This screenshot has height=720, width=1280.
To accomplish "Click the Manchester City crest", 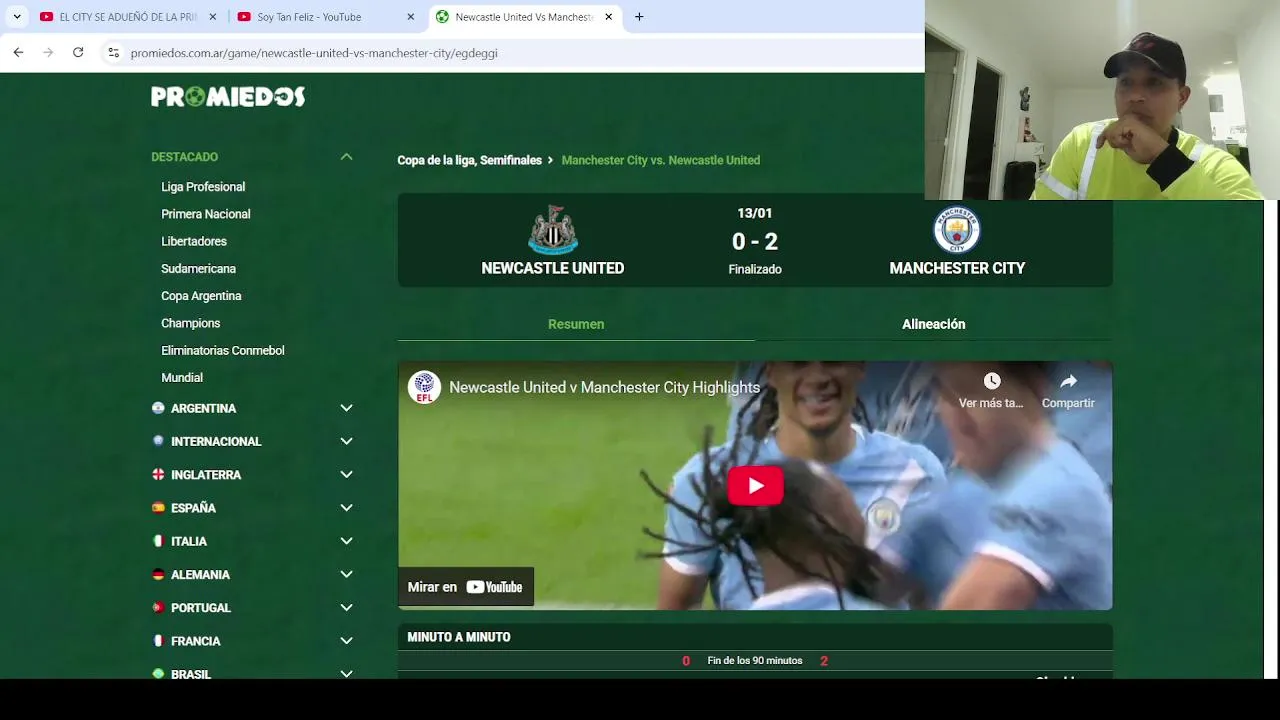I will coord(957,230).
